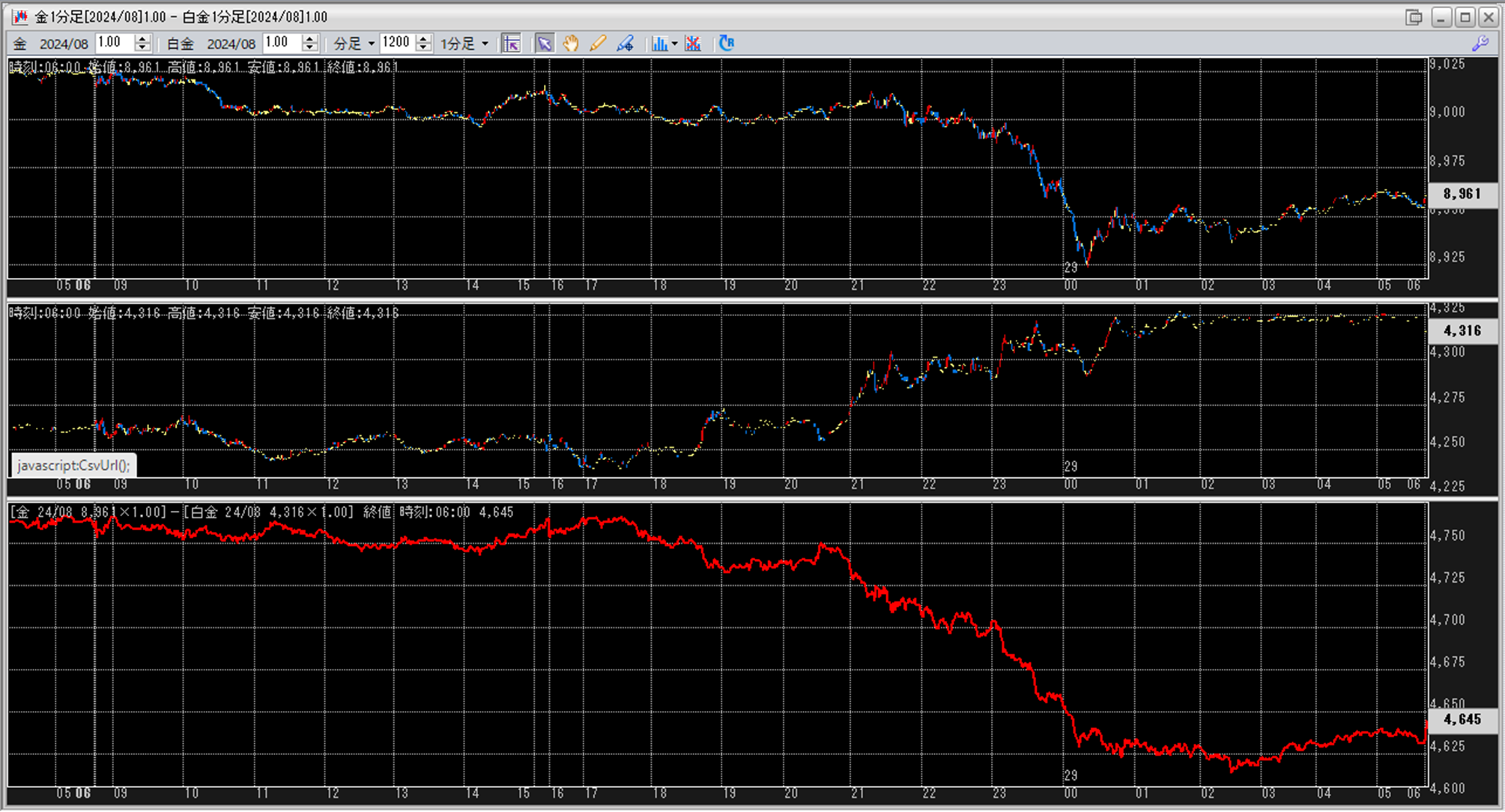Select the pencil draw tool
1505x812 pixels.
pyautogui.click(x=598, y=43)
